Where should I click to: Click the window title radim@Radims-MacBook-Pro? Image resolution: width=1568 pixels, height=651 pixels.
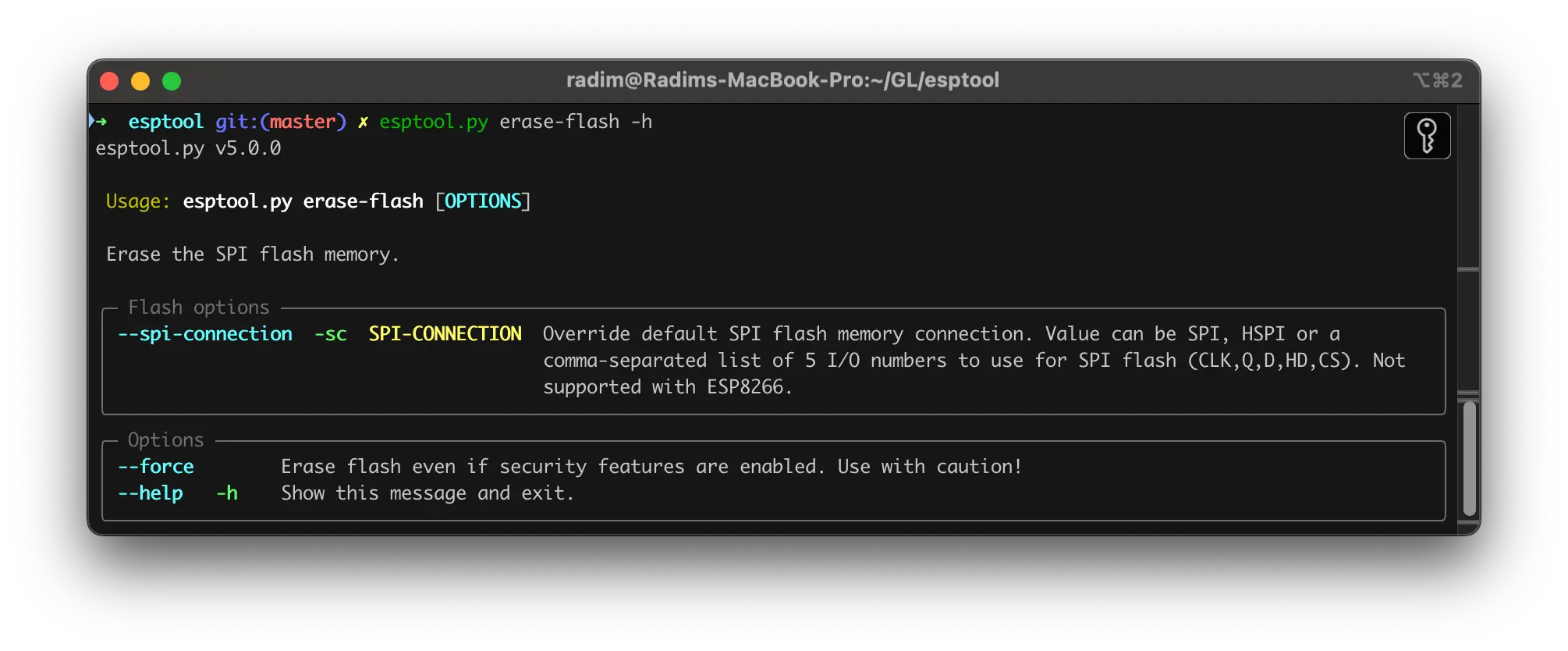click(x=782, y=80)
